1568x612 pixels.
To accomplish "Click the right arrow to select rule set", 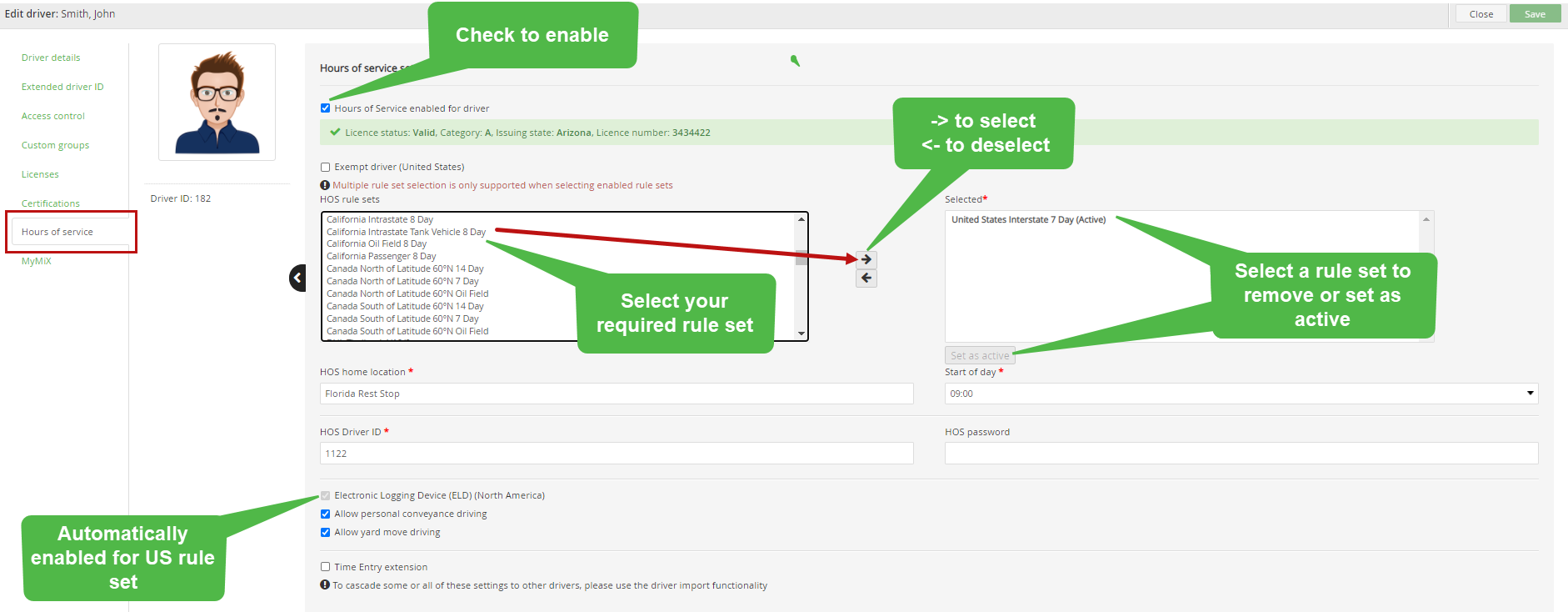I will pos(866,259).
